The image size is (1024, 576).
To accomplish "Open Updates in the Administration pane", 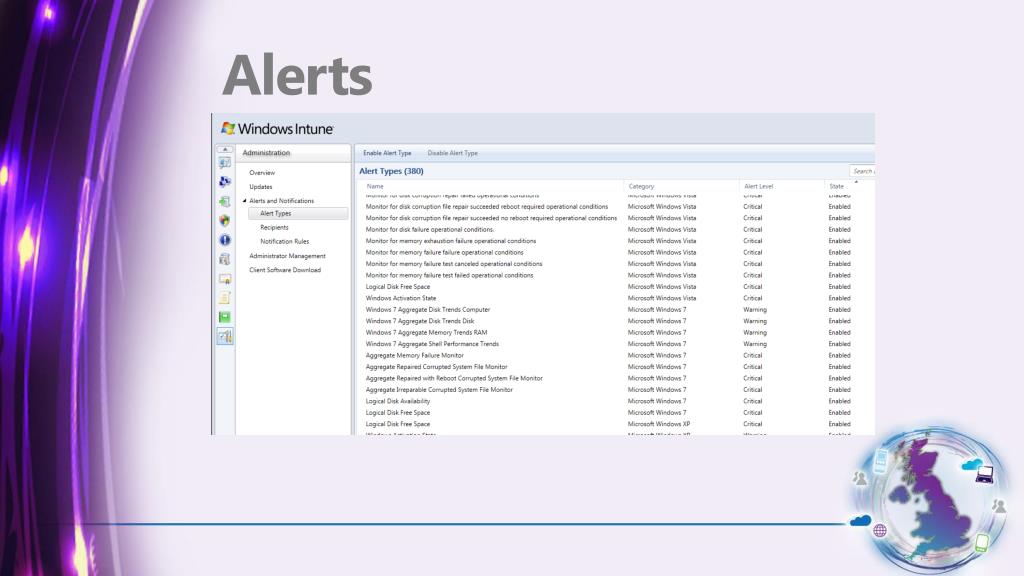I will (261, 187).
